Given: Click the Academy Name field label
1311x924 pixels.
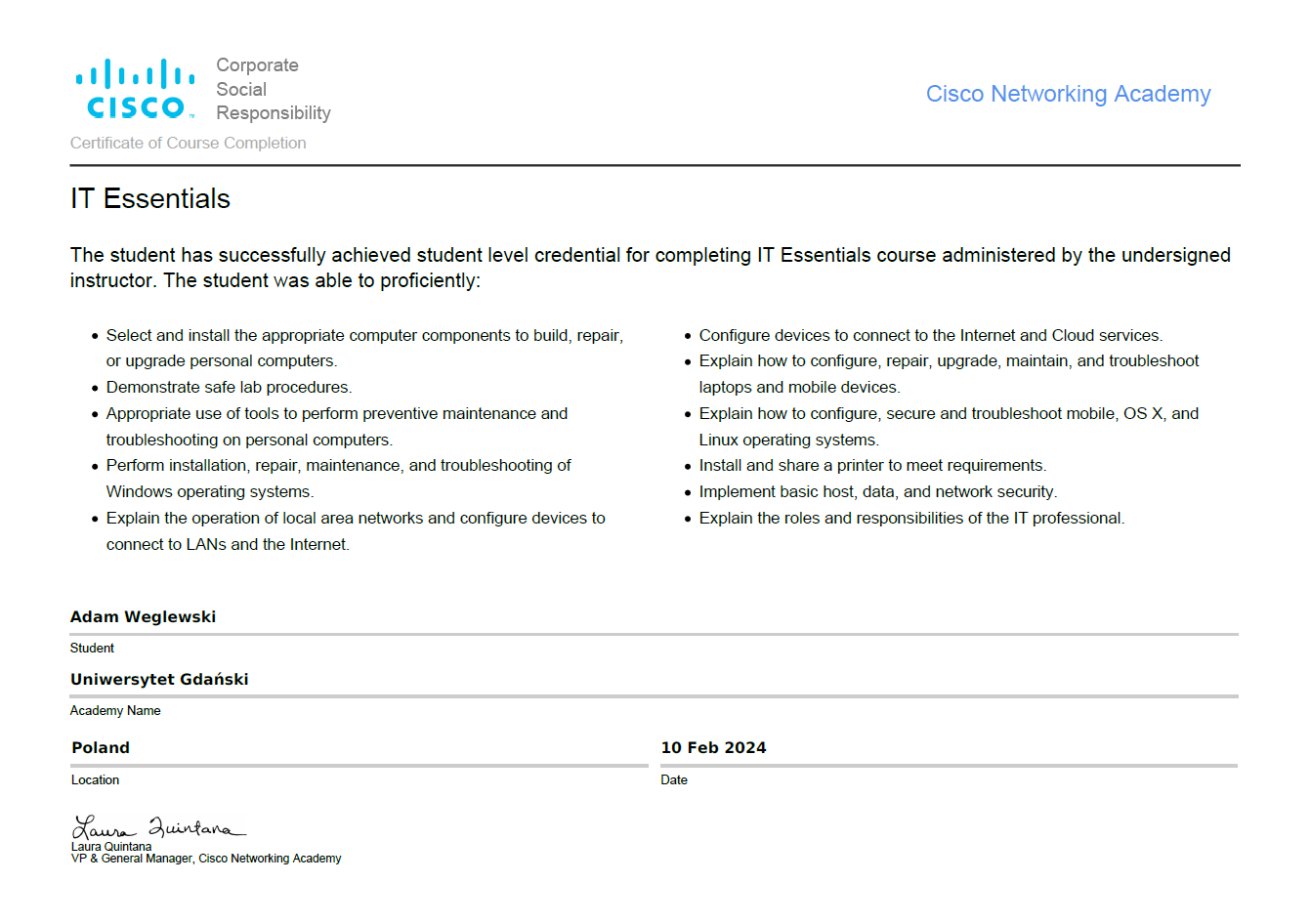Looking at the screenshot, I should pos(115,710).
